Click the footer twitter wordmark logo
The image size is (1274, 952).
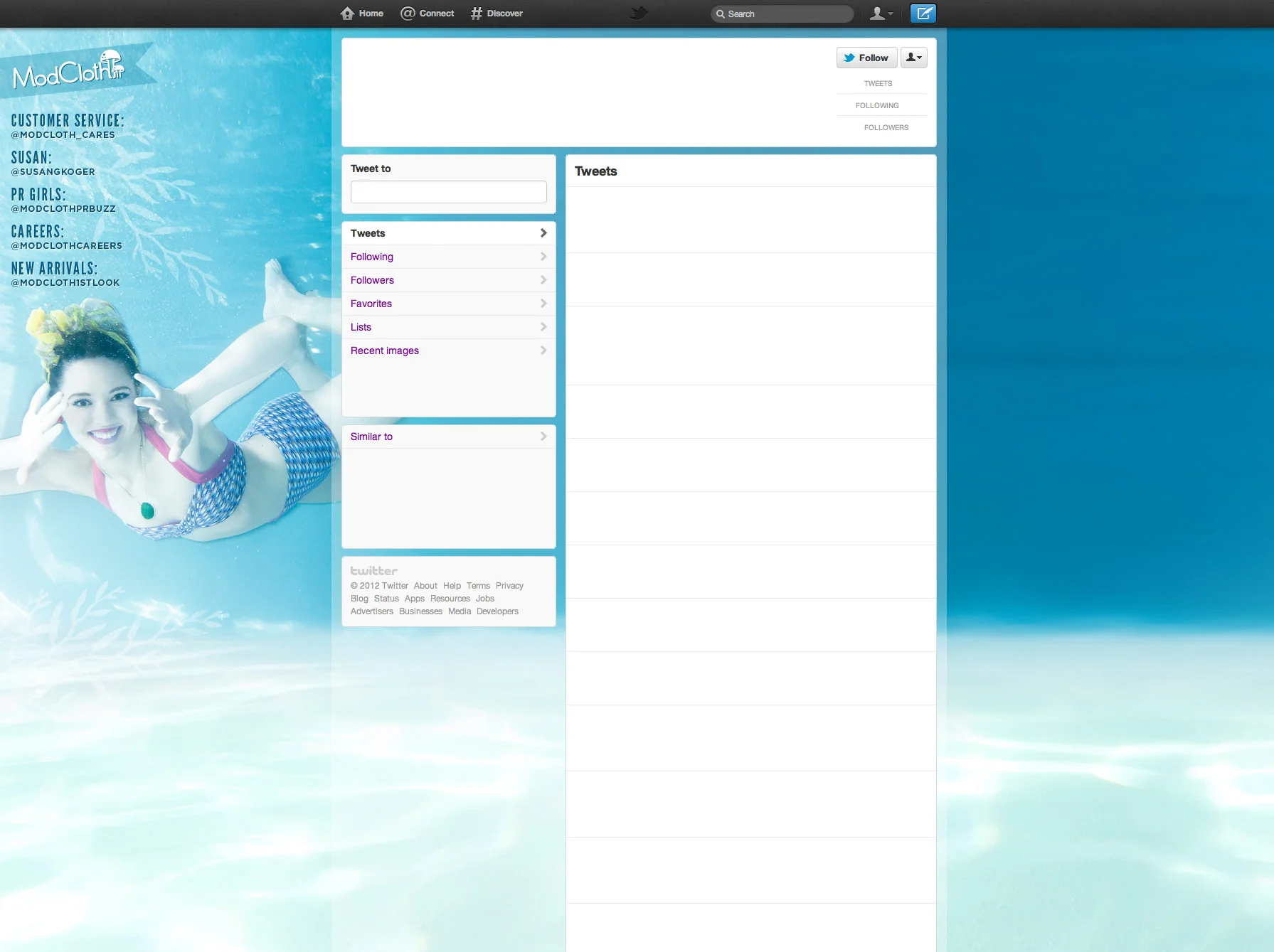tap(373, 571)
